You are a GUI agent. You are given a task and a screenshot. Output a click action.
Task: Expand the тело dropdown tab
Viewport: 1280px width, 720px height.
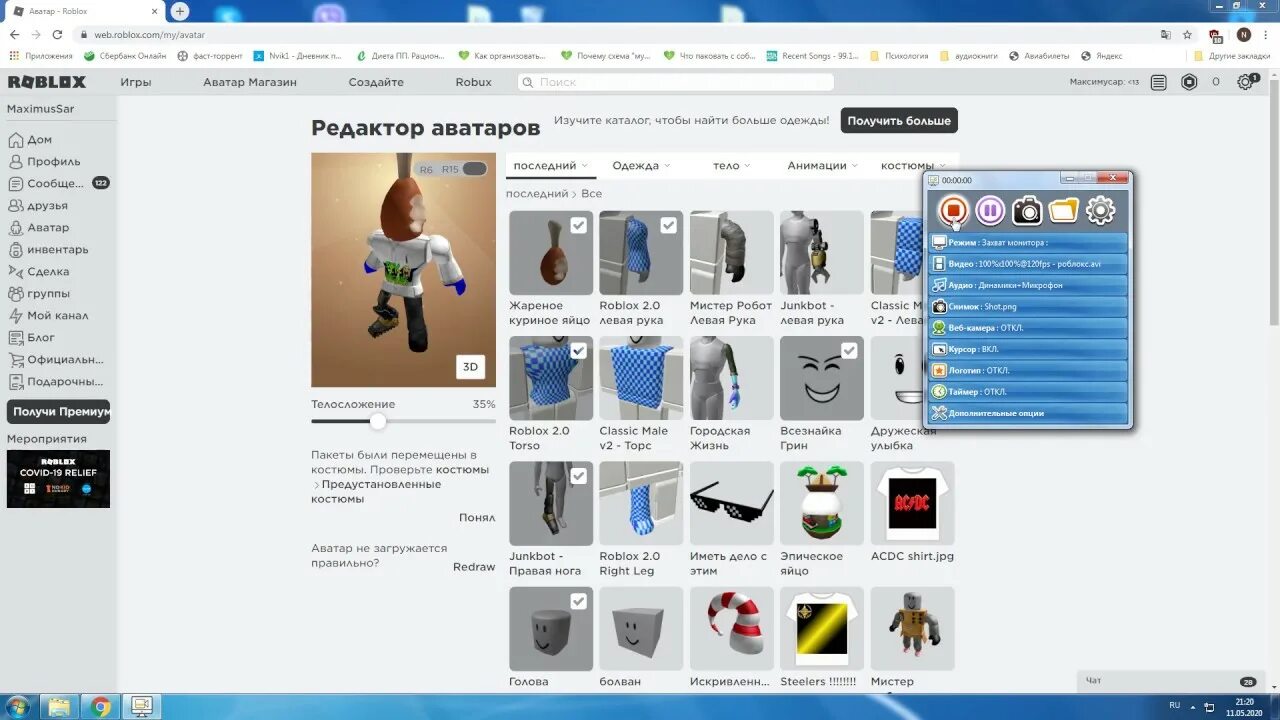coord(732,166)
